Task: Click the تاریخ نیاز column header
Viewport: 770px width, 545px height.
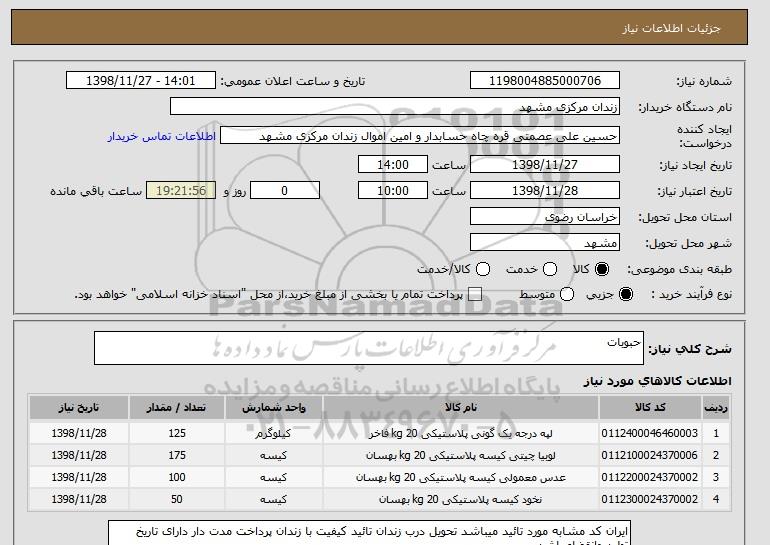Action: pos(79,408)
